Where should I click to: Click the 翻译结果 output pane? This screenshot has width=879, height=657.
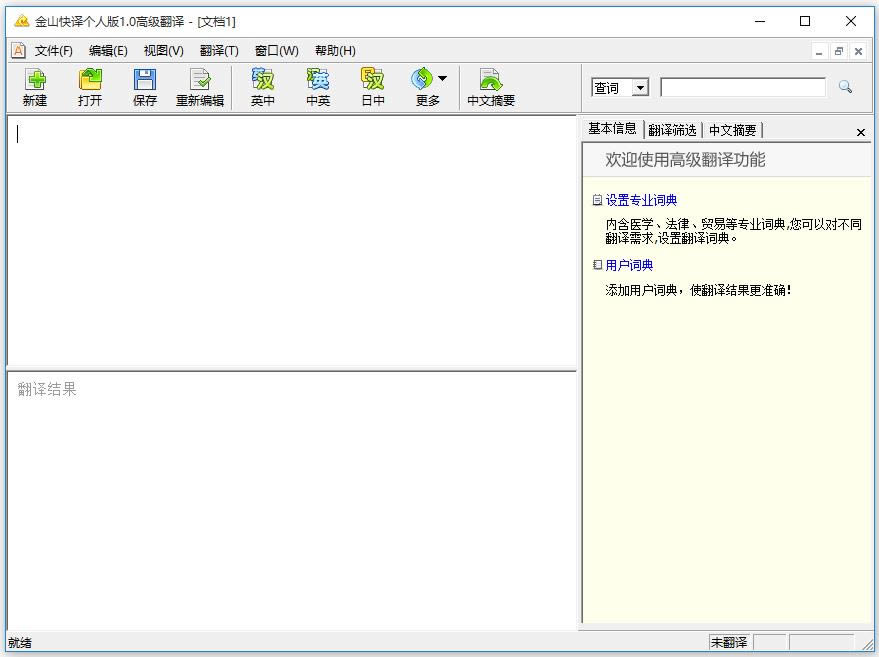pos(292,500)
